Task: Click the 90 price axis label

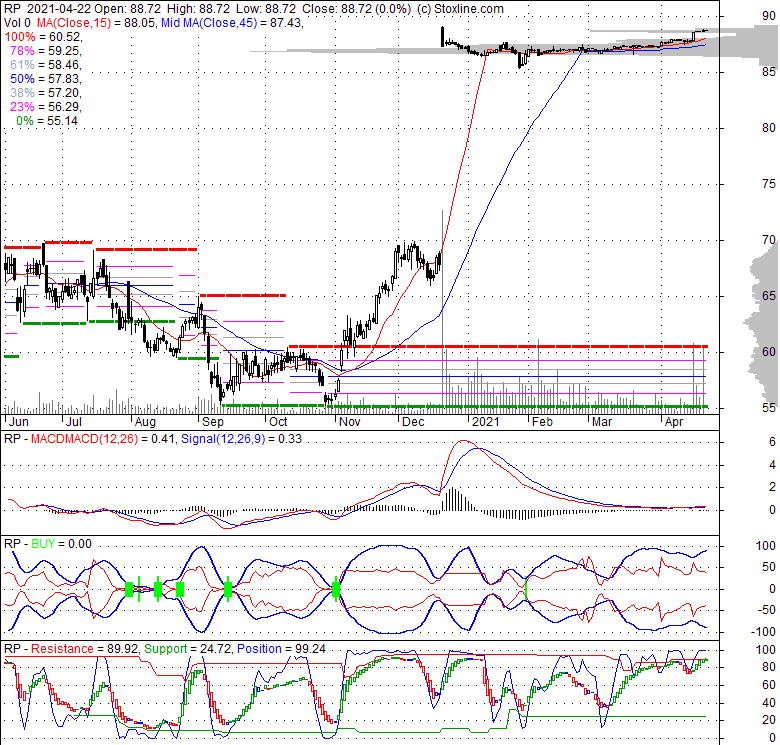Action: (x=769, y=16)
